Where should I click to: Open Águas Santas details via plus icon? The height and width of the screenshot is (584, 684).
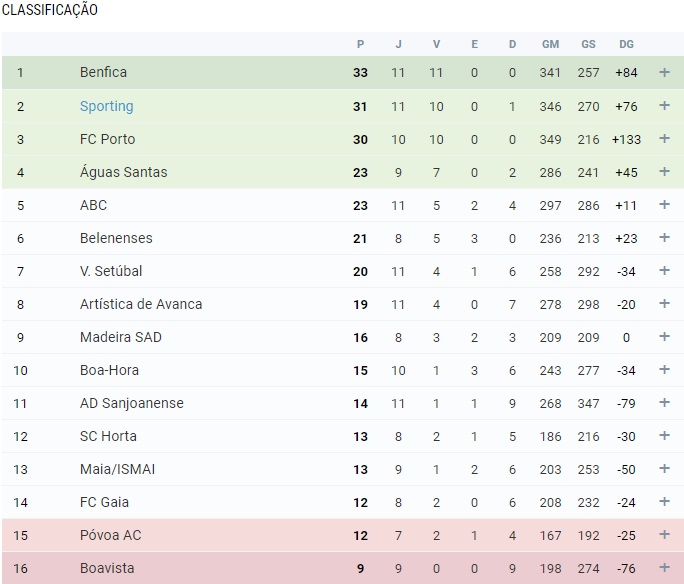tap(664, 172)
